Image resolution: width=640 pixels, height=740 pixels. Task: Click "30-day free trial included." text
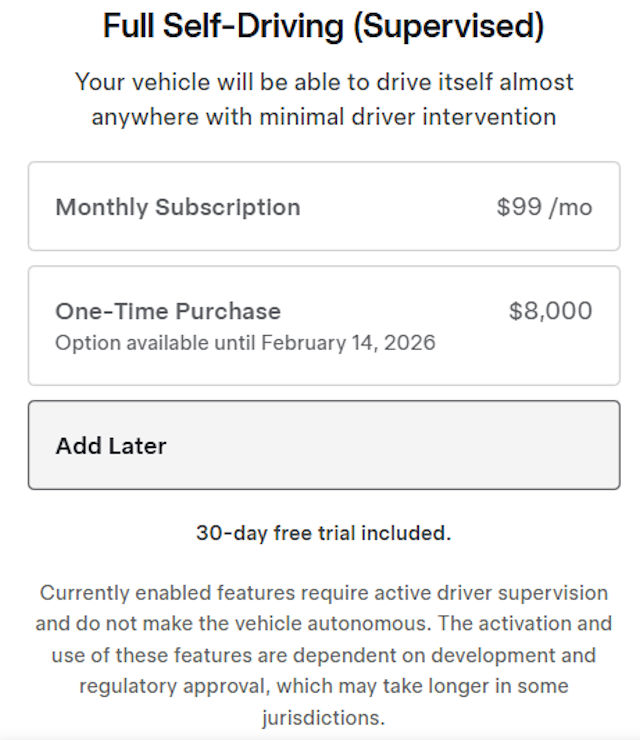click(x=324, y=533)
